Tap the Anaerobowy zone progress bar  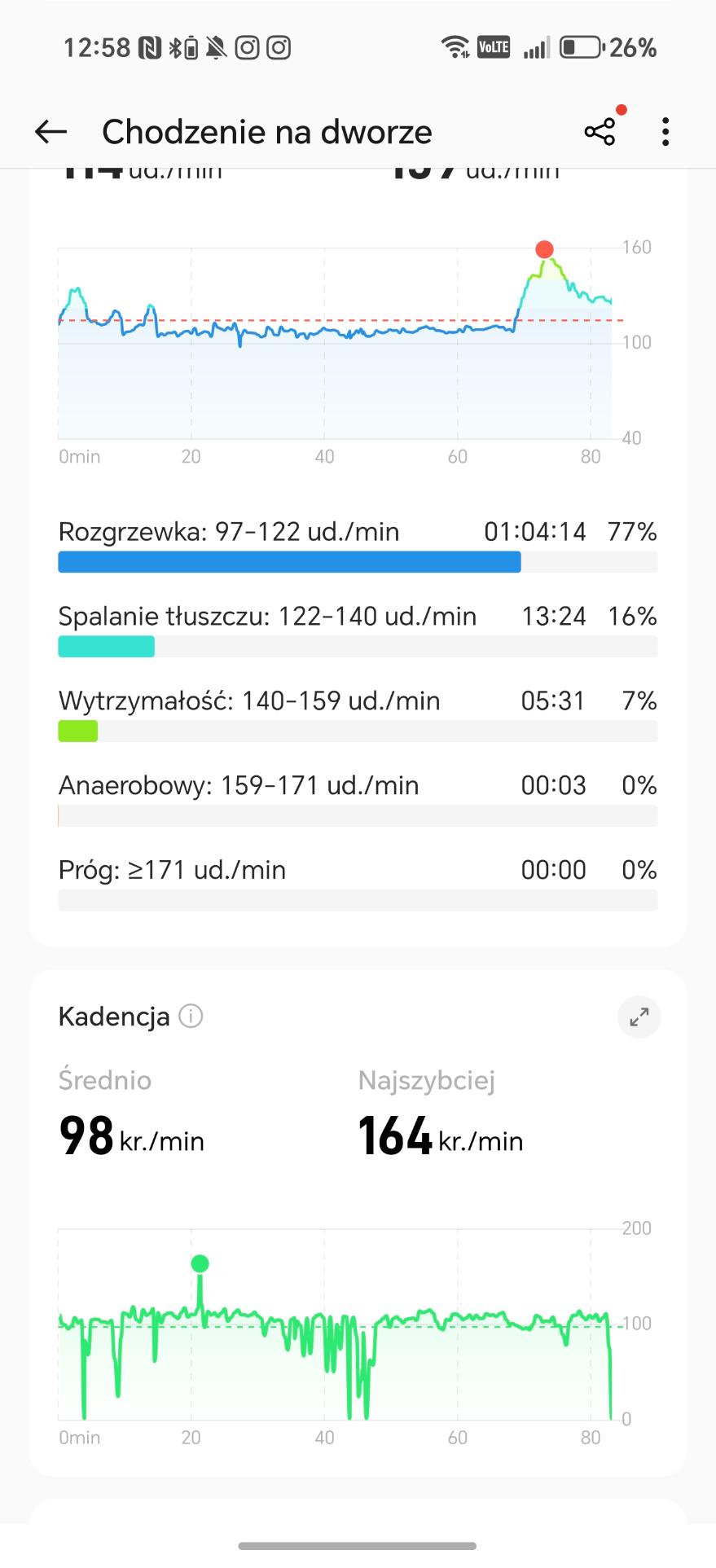358,816
